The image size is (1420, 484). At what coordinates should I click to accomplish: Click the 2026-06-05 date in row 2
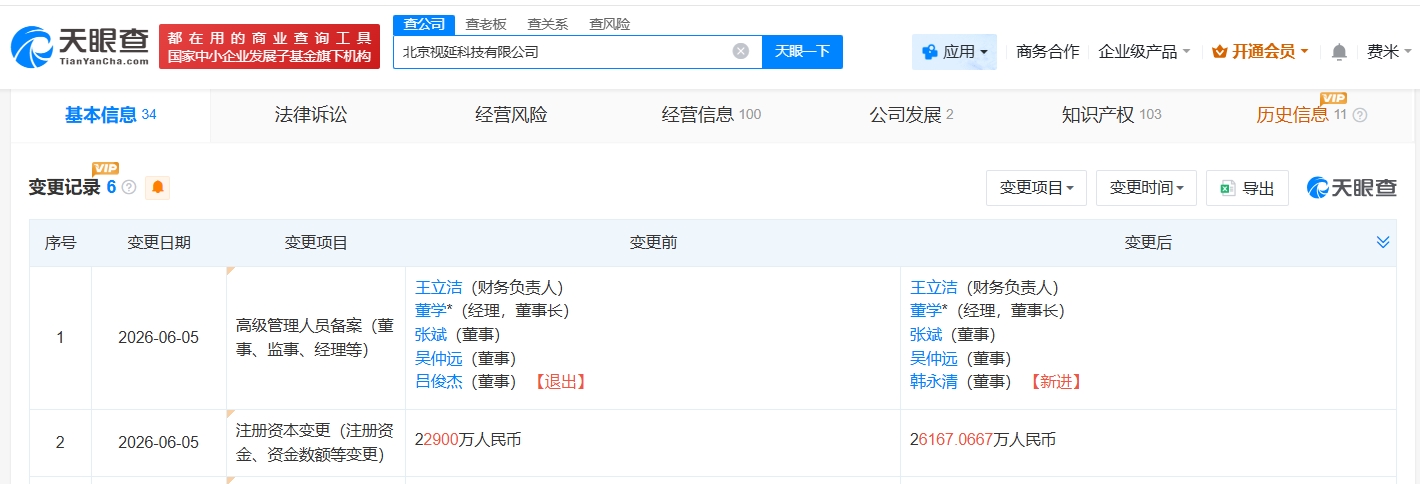(158, 441)
